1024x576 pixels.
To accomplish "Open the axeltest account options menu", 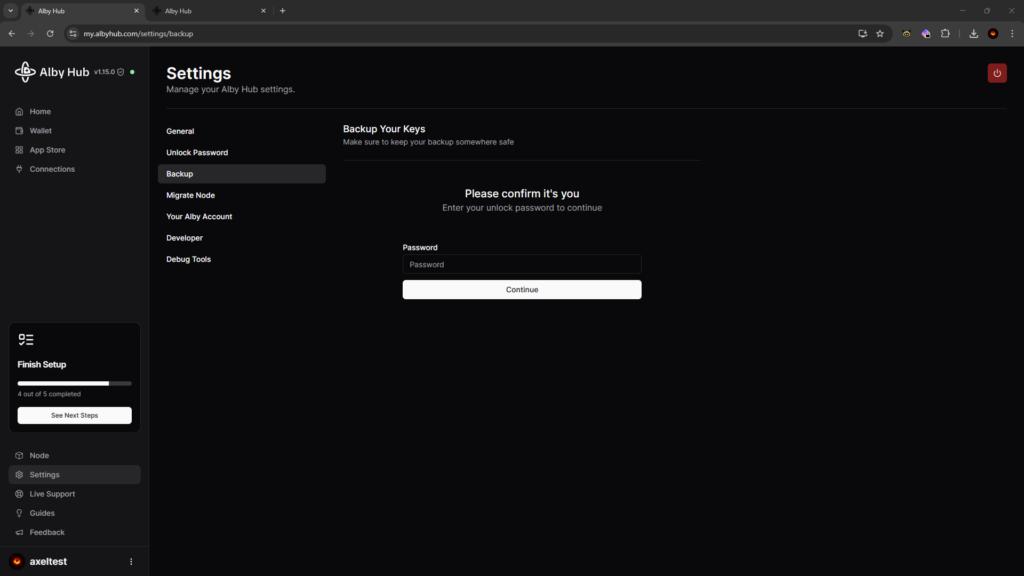I will [x=131, y=562].
